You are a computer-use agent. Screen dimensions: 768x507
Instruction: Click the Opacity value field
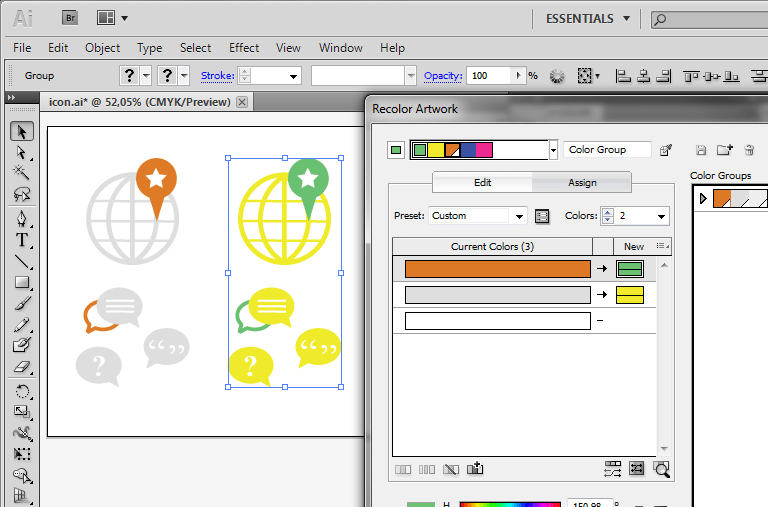(x=489, y=76)
